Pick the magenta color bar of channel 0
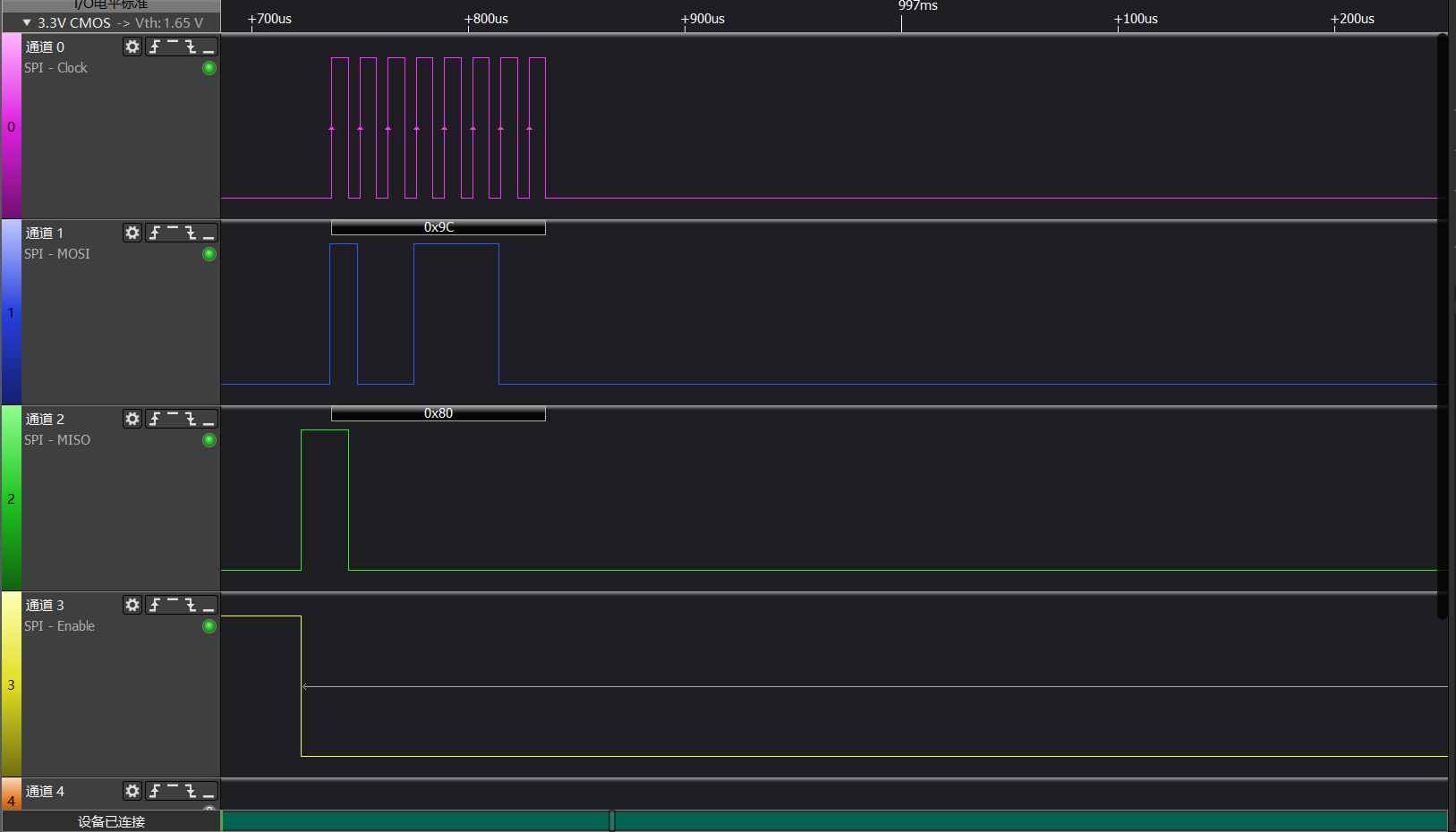Screen dimensions: 1456x832 (11, 126)
